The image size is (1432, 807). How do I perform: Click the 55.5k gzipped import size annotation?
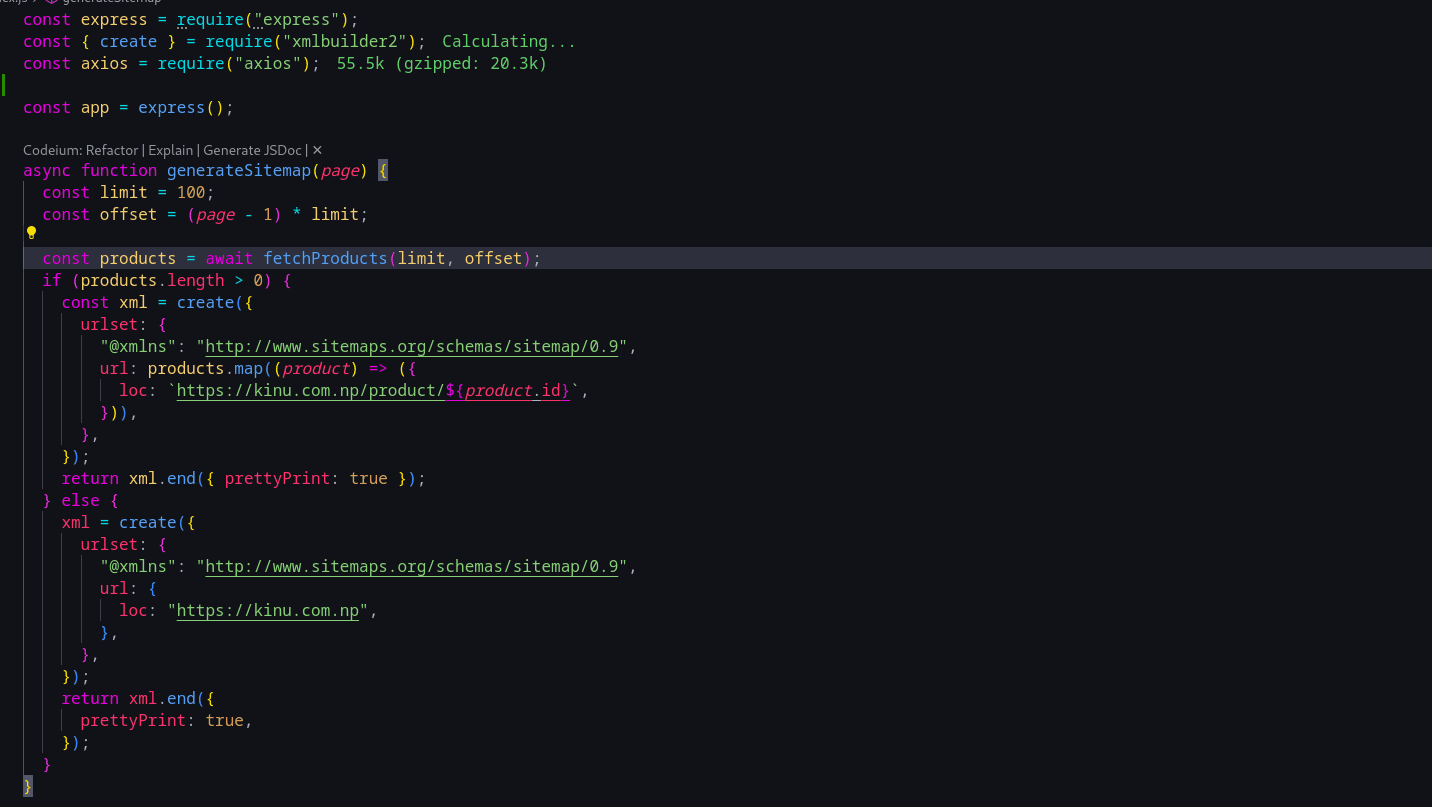[440, 63]
